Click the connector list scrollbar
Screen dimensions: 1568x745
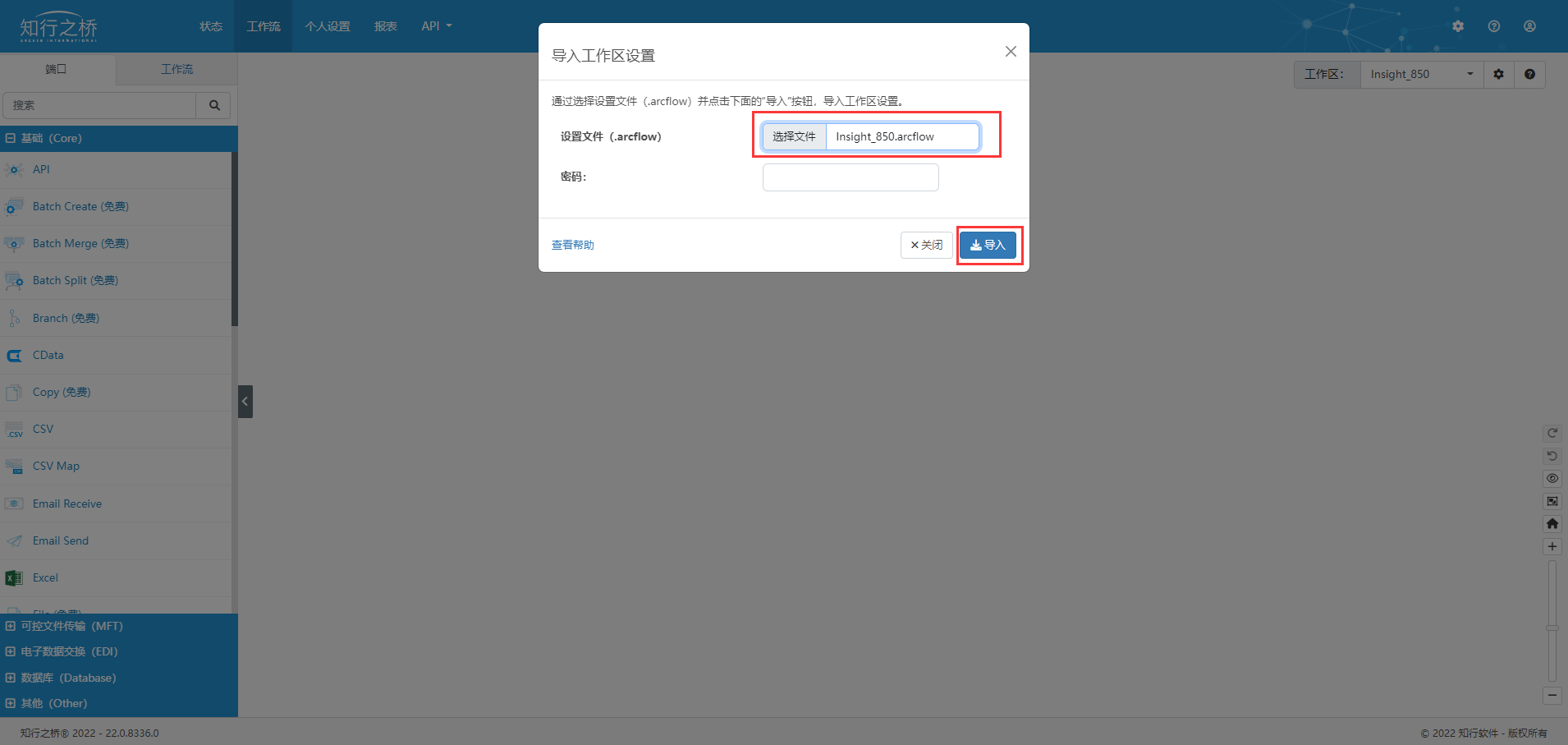[235, 239]
